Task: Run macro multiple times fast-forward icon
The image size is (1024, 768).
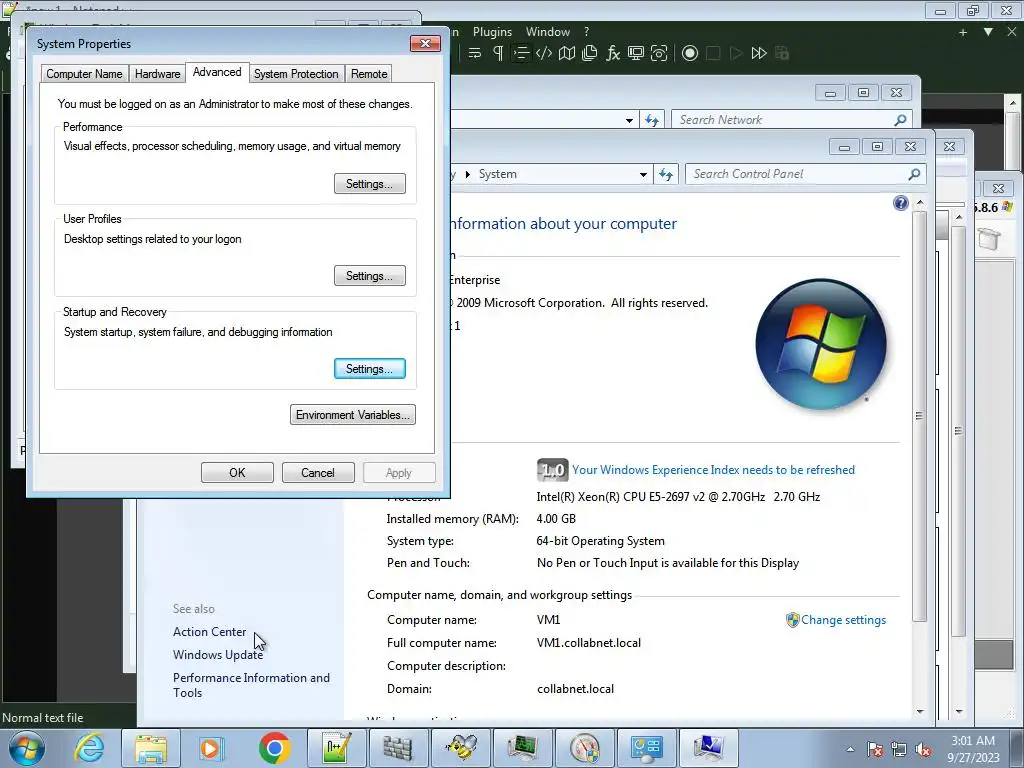Action: 759,54
